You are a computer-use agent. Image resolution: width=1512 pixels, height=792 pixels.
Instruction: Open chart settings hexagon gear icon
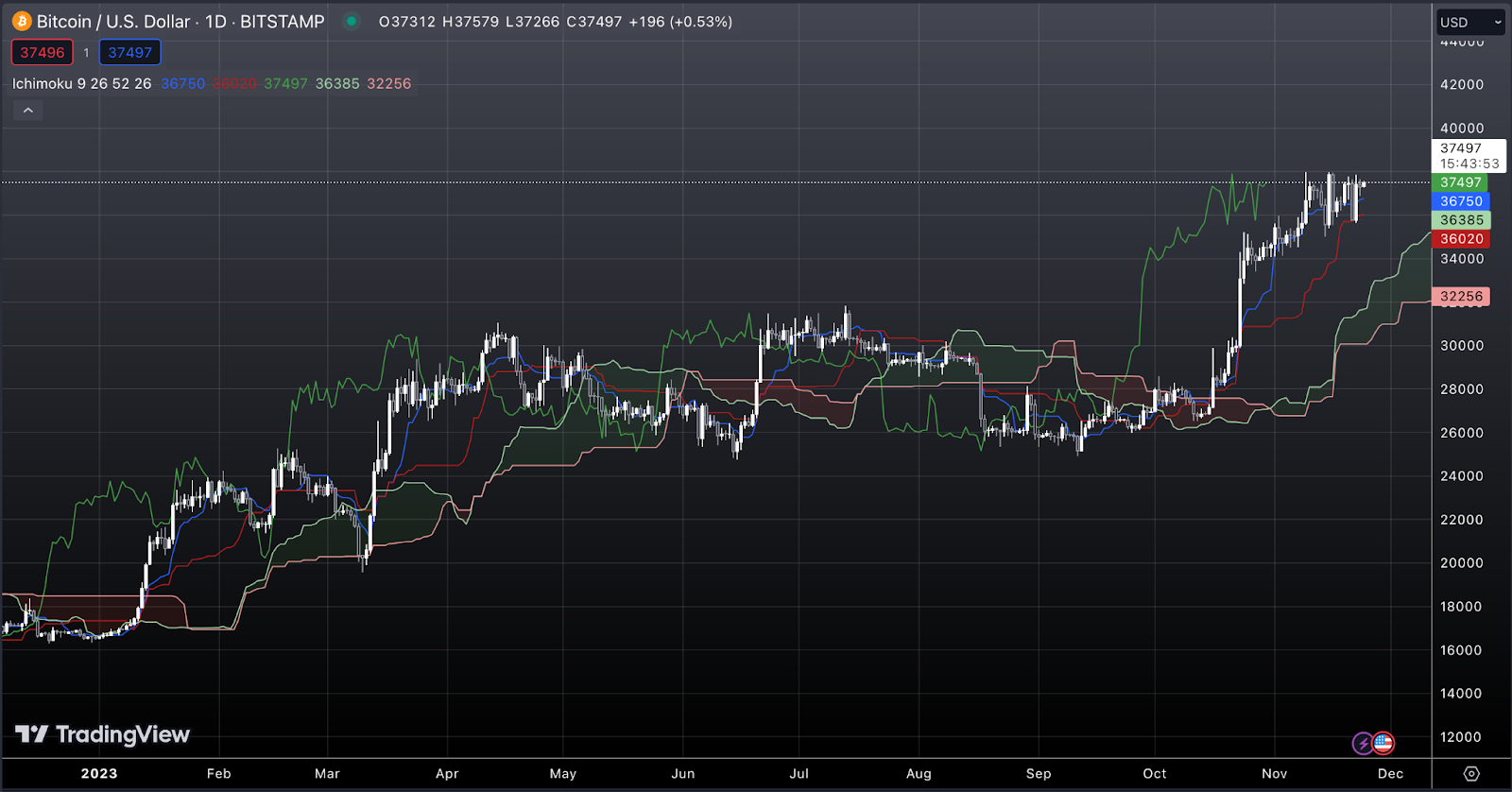1471,773
